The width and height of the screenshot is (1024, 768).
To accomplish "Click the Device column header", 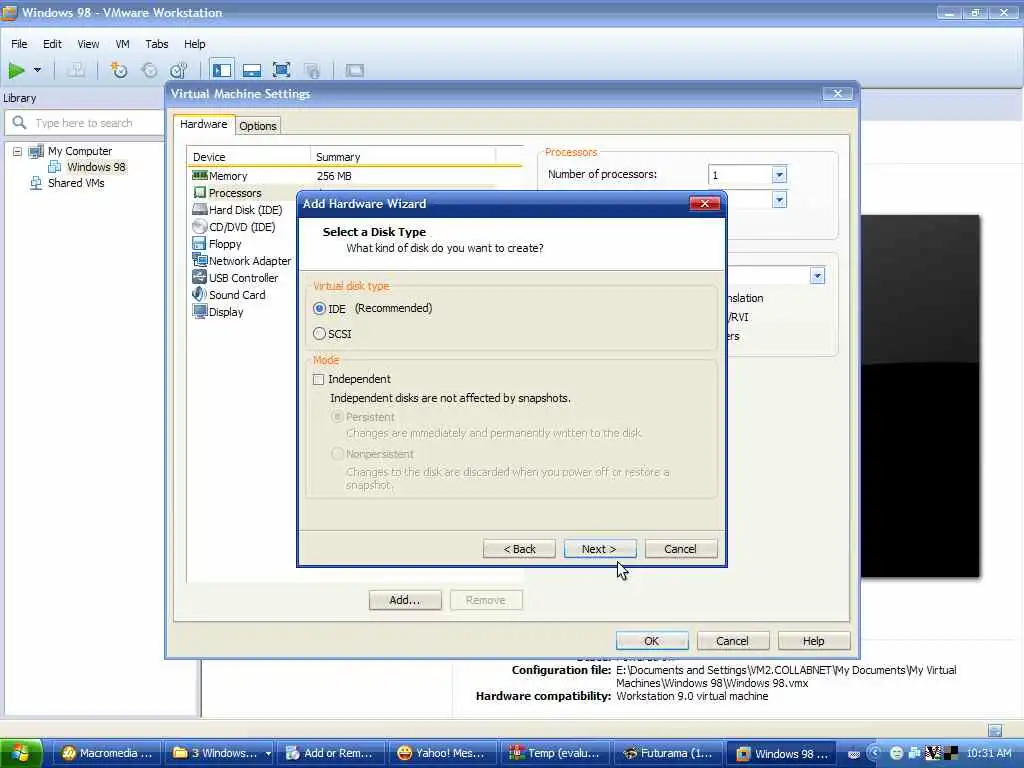I will tap(249, 157).
